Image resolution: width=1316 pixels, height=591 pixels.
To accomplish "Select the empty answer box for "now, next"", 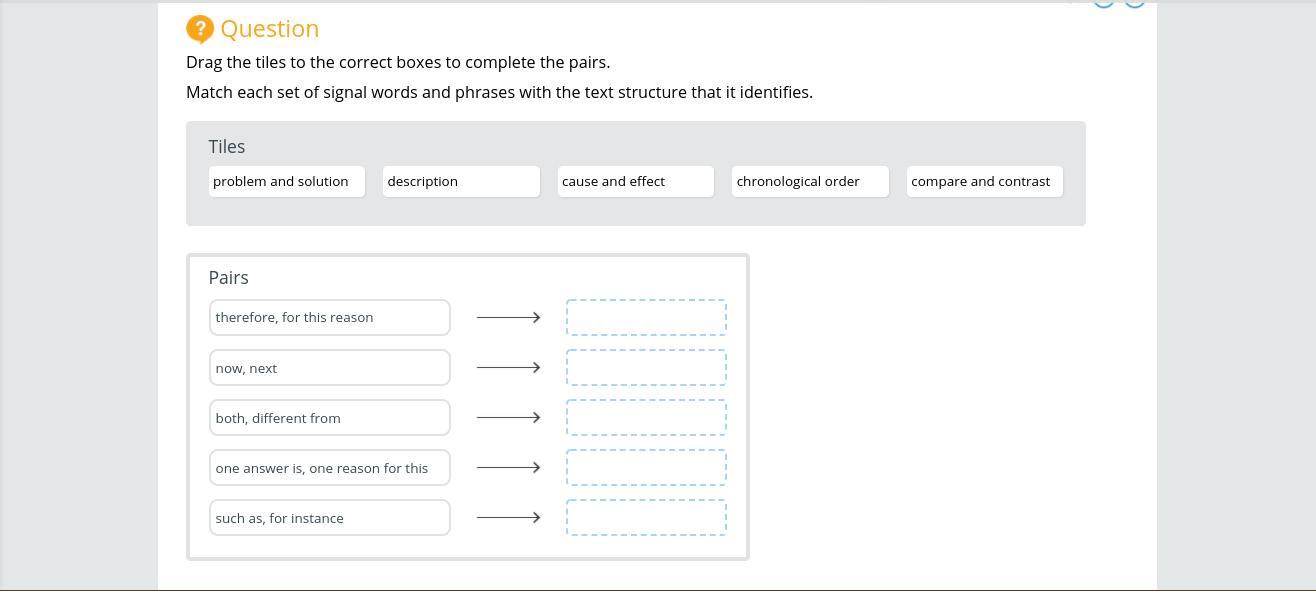I will click(x=646, y=368).
